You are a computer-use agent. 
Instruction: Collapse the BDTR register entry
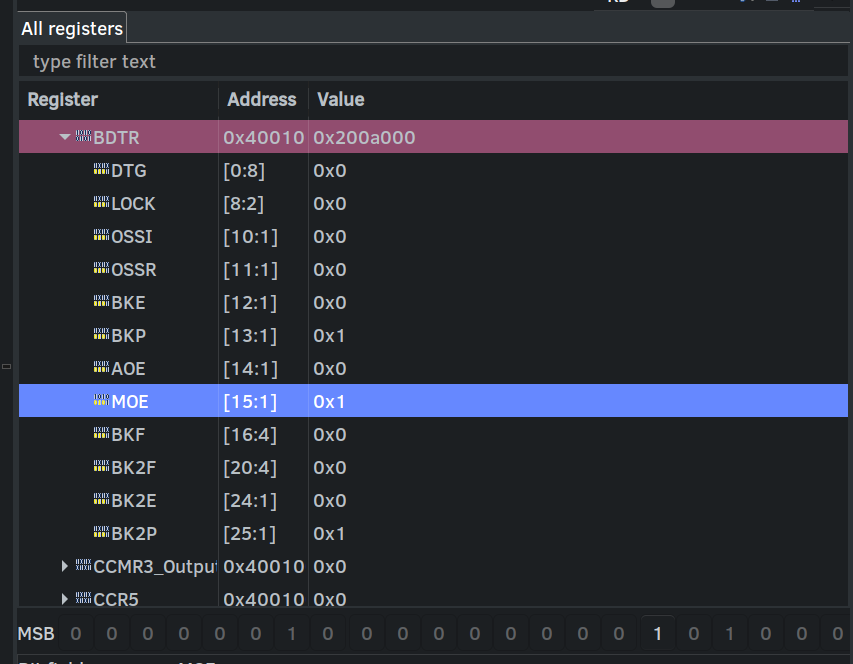pos(64,137)
